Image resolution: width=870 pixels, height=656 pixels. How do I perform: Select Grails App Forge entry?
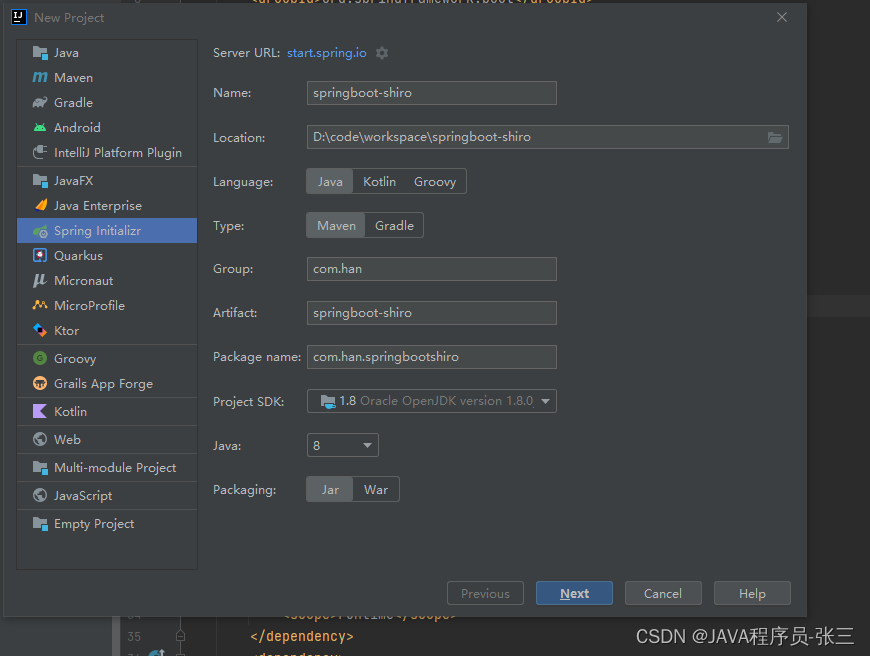(x=107, y=383)
